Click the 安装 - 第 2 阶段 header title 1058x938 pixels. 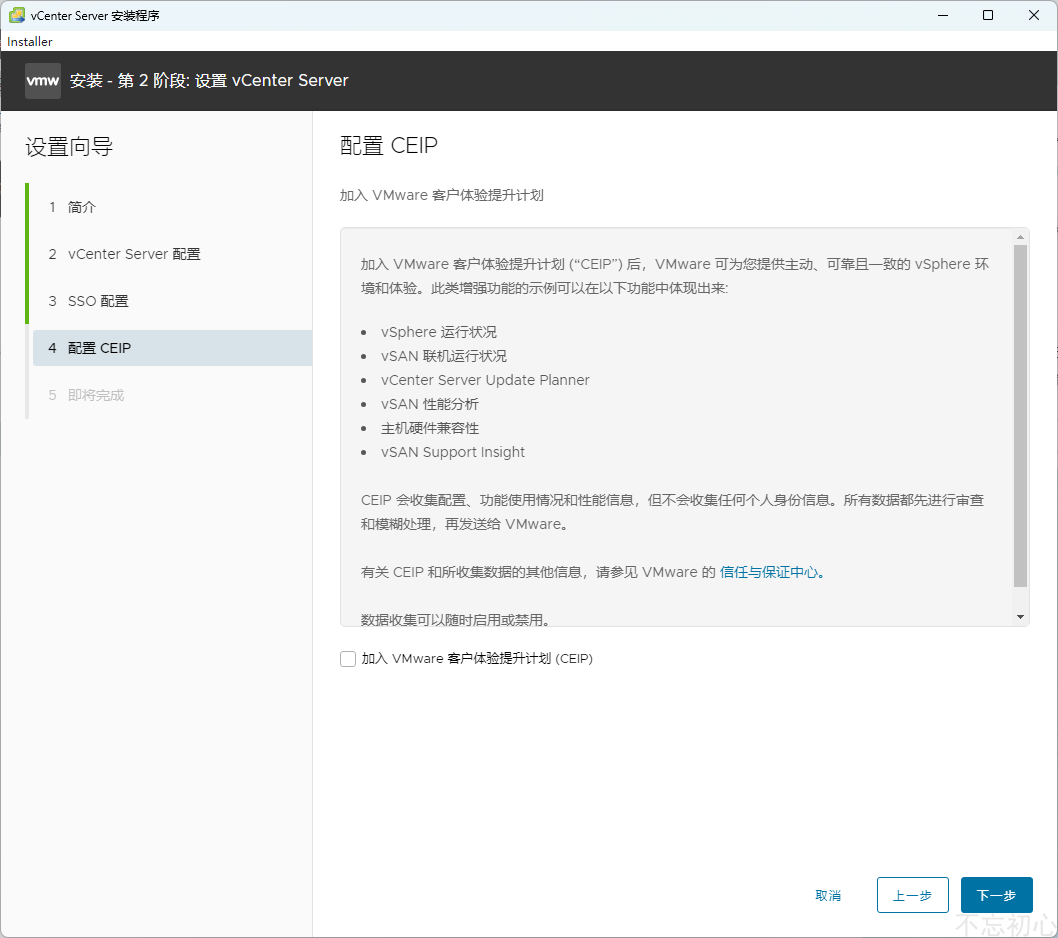[x=209, y=81]
